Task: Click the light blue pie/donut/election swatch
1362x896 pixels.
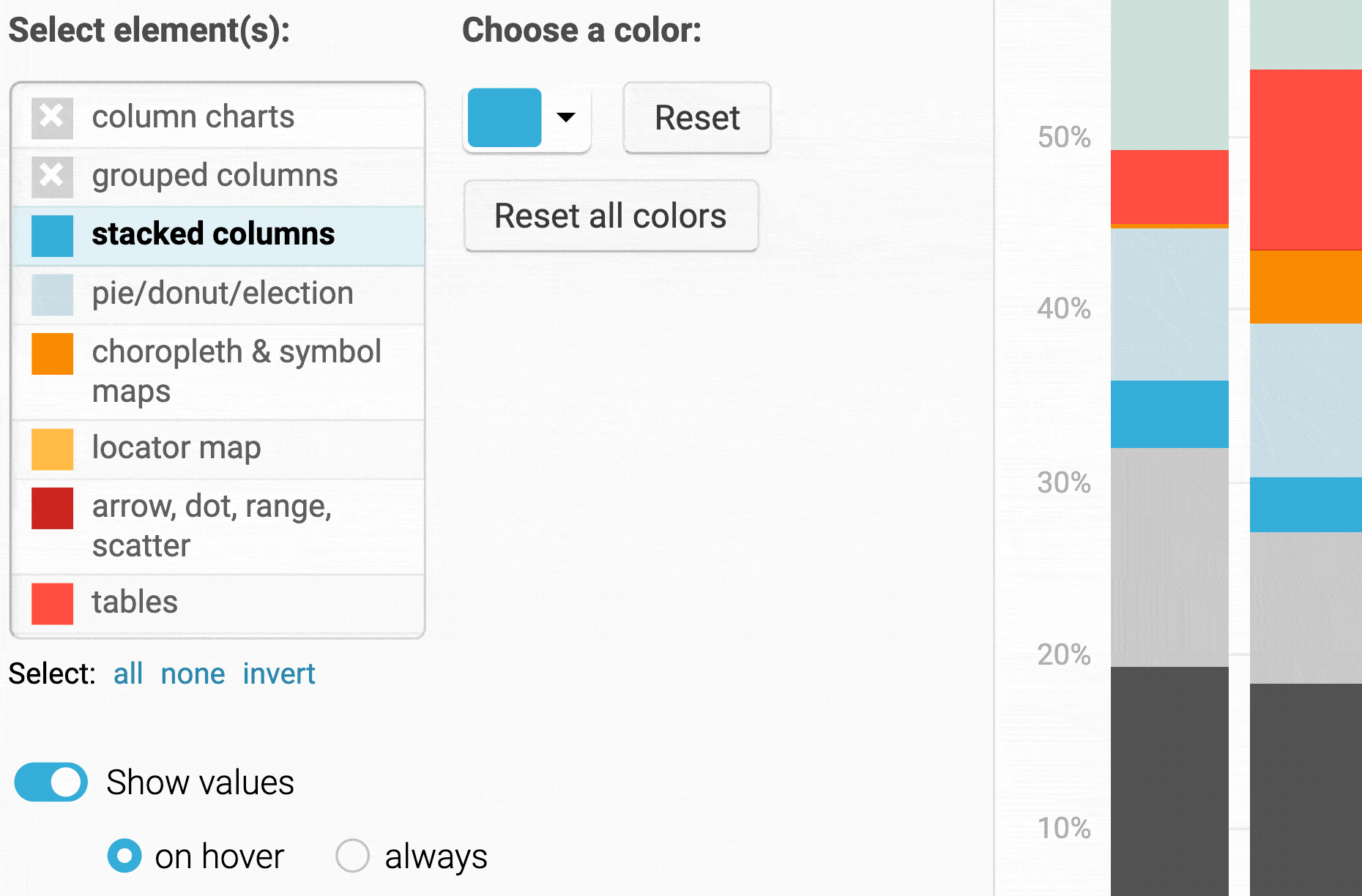Action: click(52, 294)
